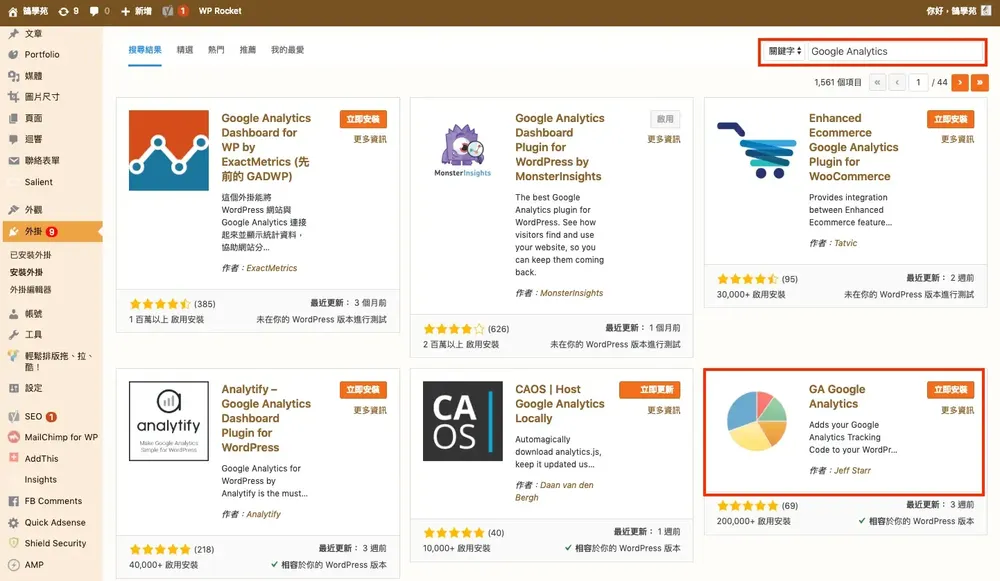Click the crop icon for 圖片尺寸
The width and height of the screenshot is (1000, 581).
tap(13, 97)
